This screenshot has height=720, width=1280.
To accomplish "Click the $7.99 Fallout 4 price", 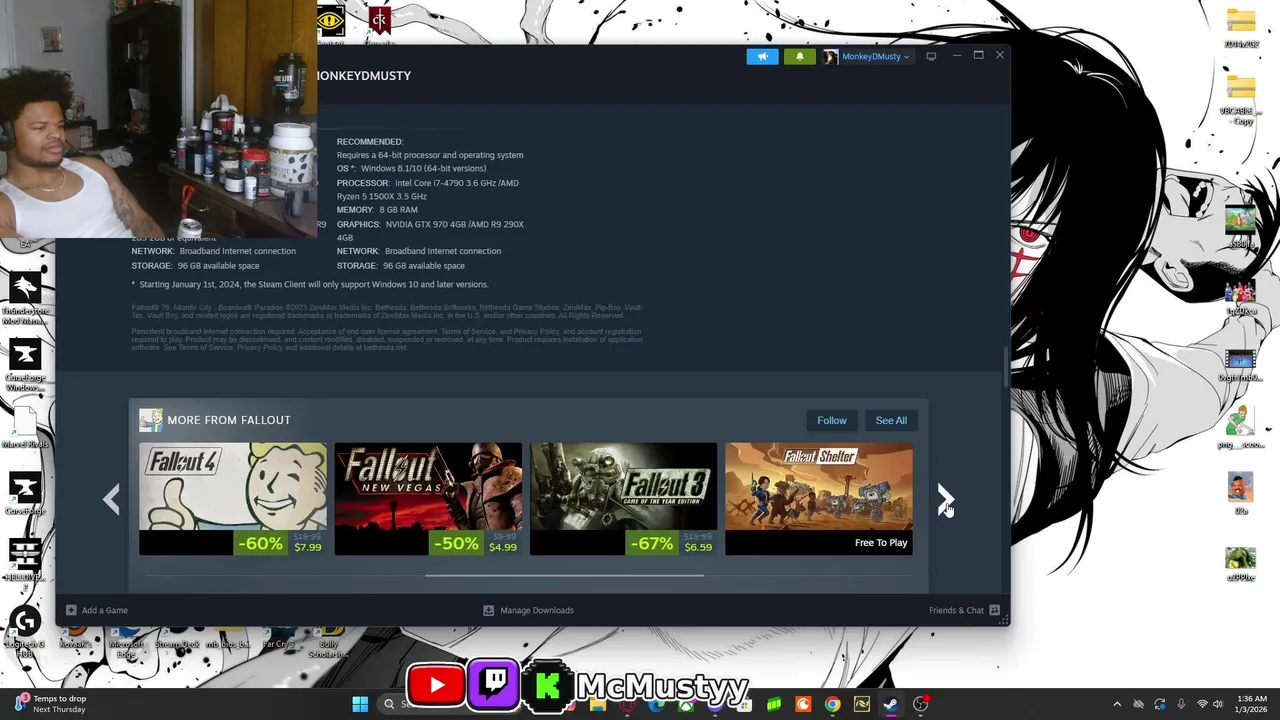I will (307, 547).
